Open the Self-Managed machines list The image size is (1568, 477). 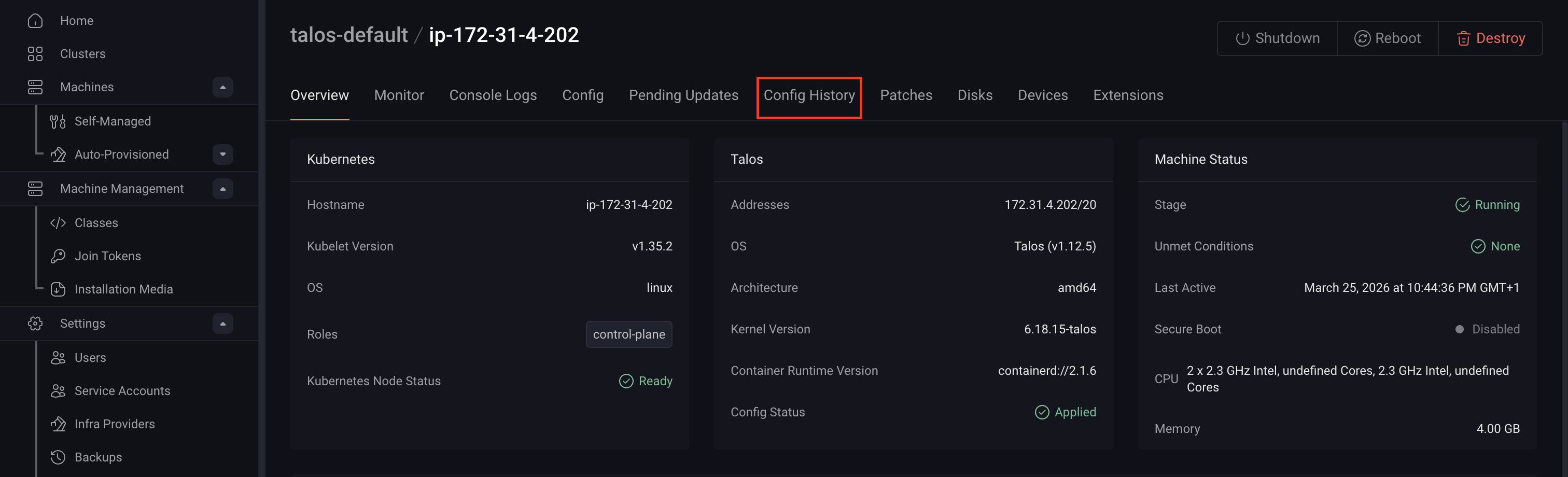click(113, 122)
